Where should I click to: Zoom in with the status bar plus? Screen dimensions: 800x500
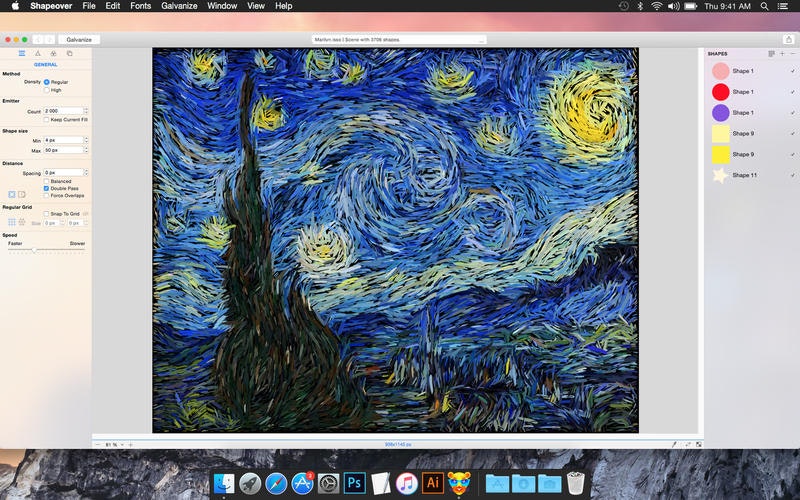click(x=131, y=445)
